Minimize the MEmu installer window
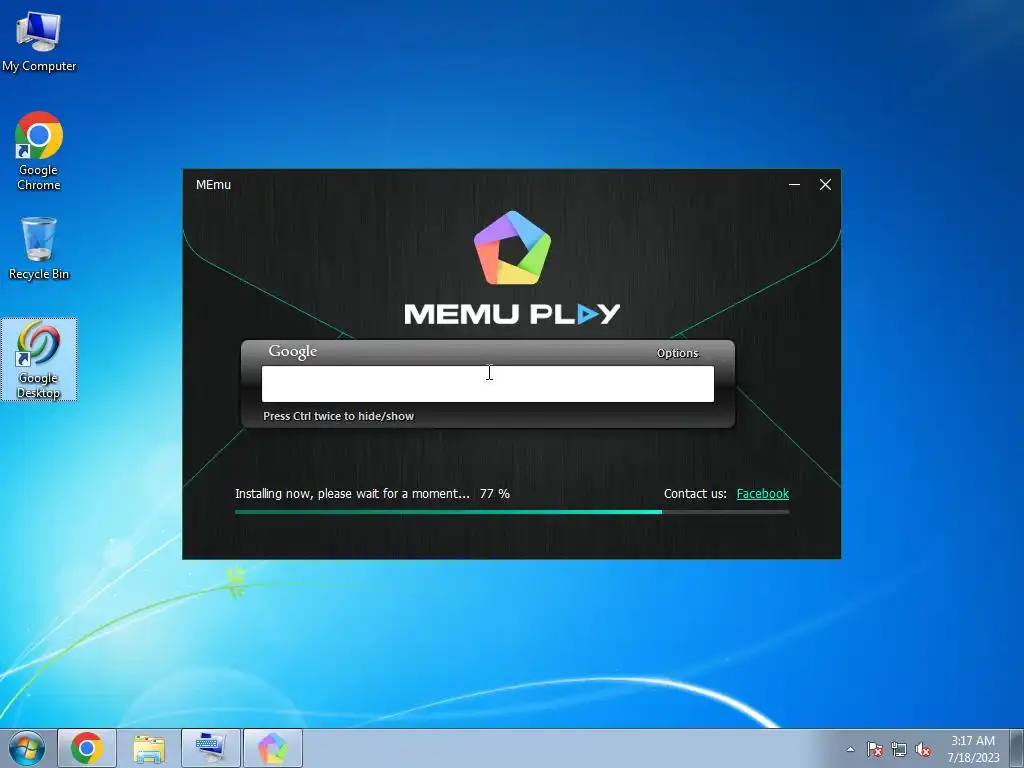 click(794, 185)
